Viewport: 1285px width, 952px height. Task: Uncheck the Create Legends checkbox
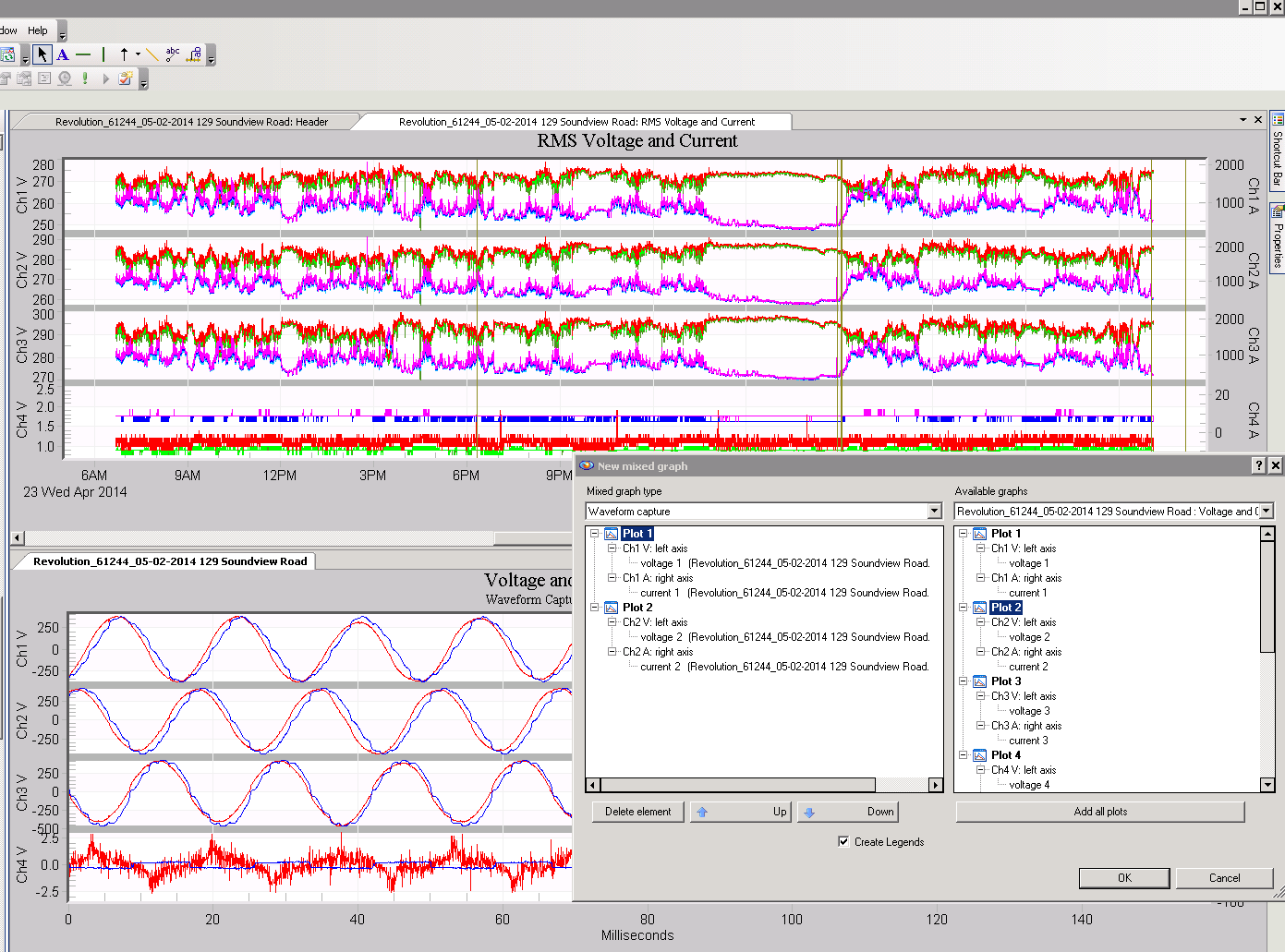(843, 841)
